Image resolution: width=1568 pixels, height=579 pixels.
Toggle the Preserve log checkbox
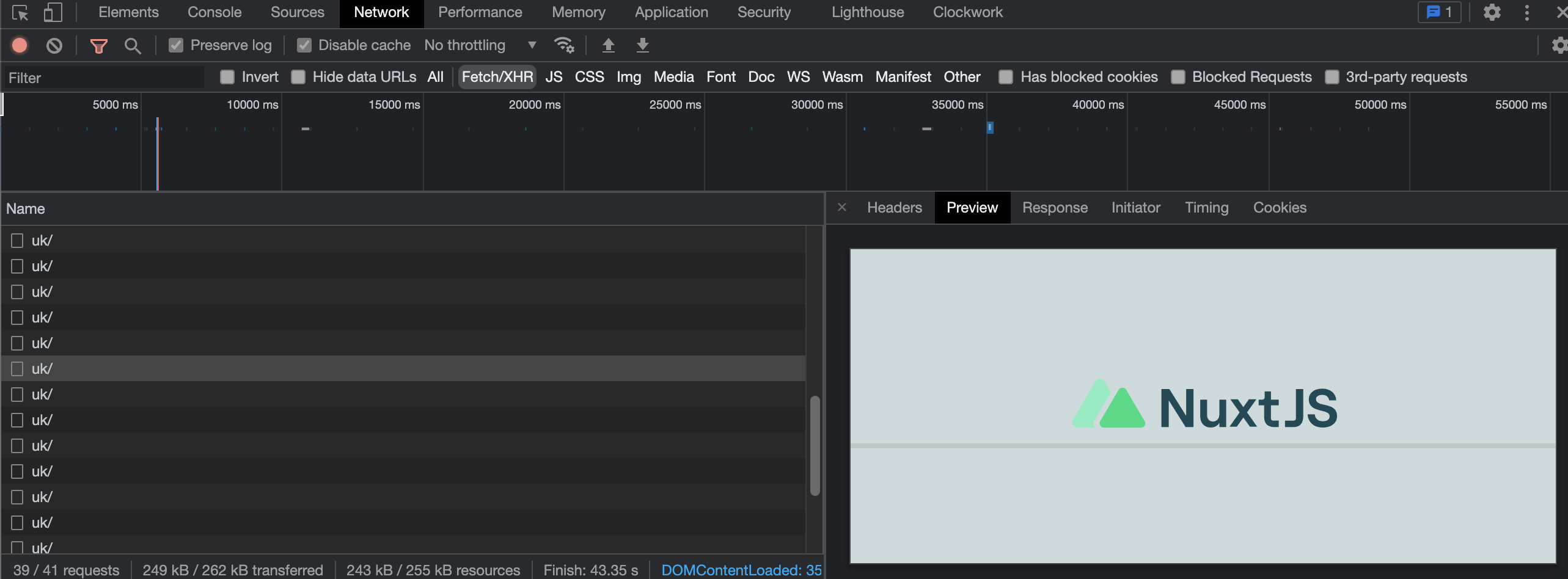[176, 45]
